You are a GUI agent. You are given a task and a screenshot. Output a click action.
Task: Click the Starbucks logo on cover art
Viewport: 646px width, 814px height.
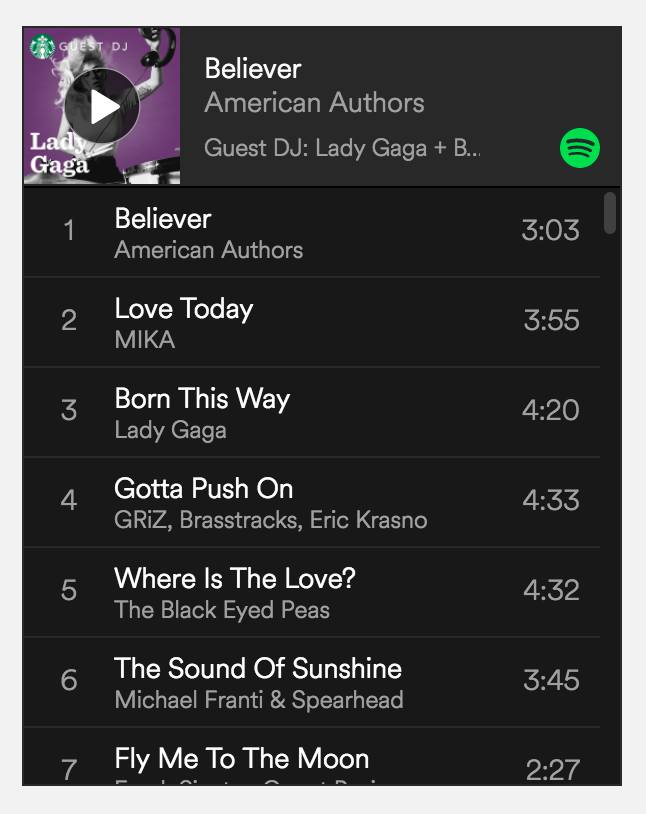[42, 47]
